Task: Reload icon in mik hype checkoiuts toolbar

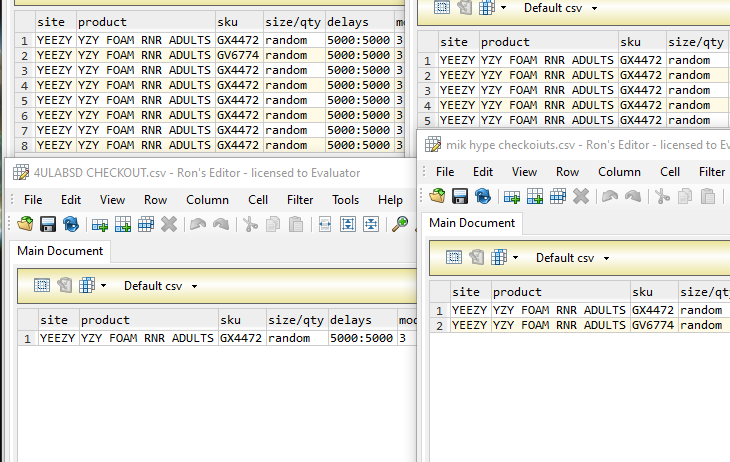Action: pyautogui.click(x=483, y=197)
